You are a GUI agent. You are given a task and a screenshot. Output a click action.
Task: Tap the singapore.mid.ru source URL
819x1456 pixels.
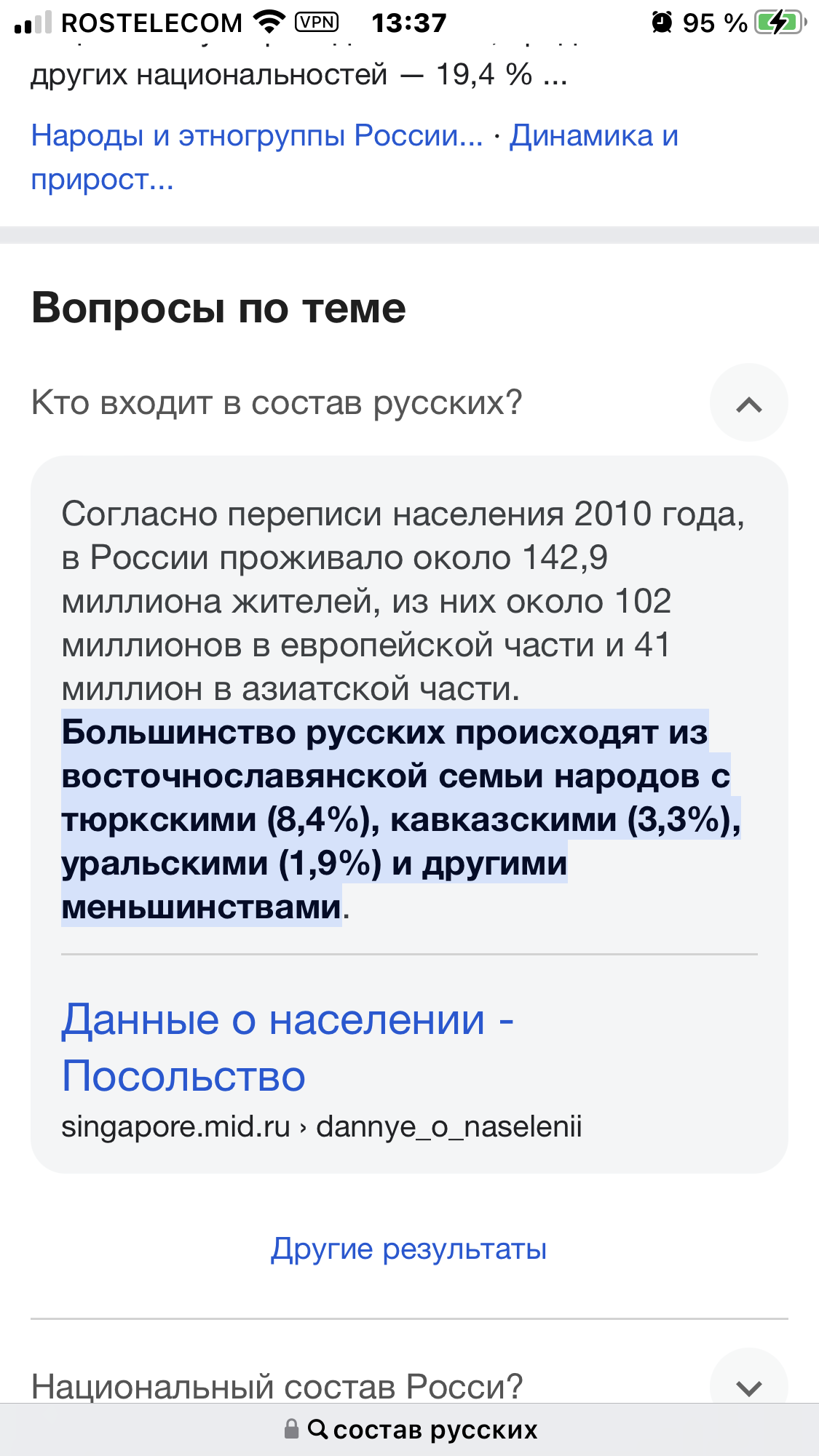pos(321,1126)
